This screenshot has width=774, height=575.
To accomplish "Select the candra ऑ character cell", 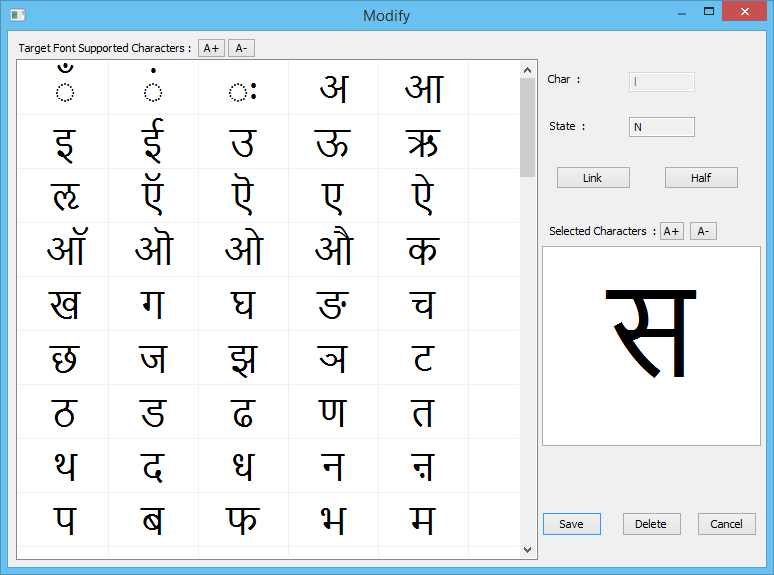I will click(x=64, y=249).
